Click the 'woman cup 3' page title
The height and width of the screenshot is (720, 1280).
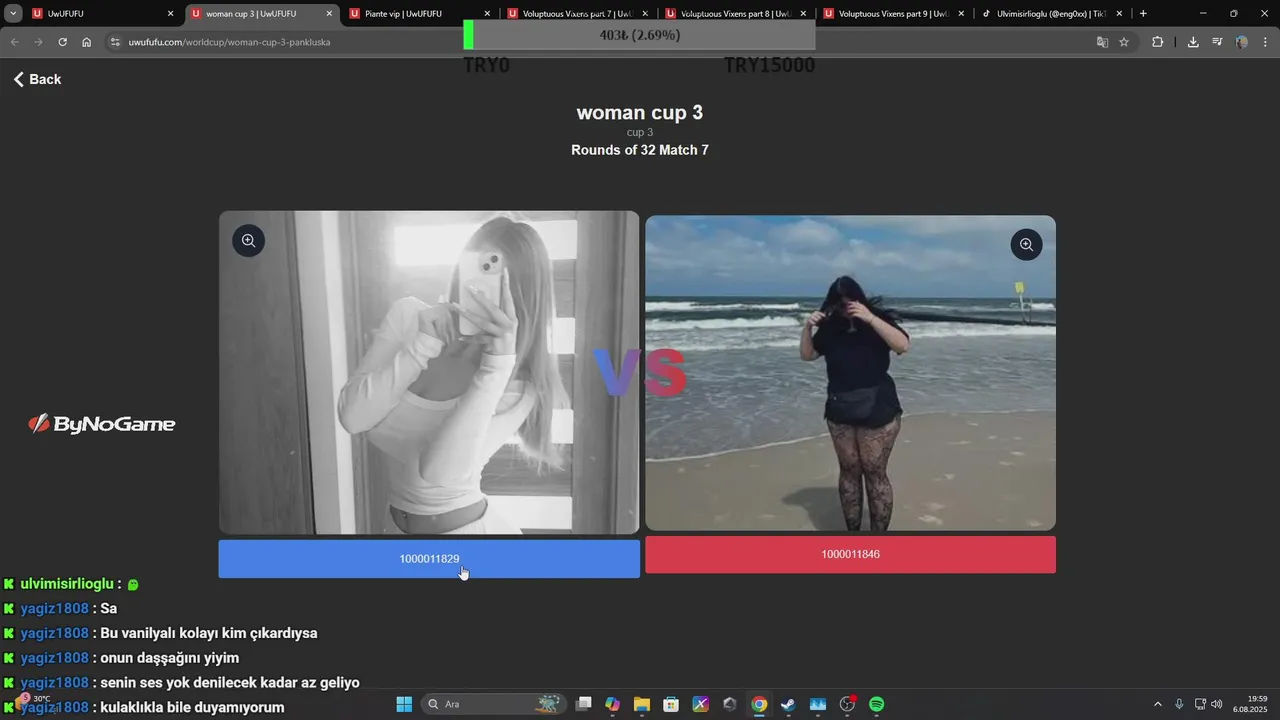coord(640,112)
